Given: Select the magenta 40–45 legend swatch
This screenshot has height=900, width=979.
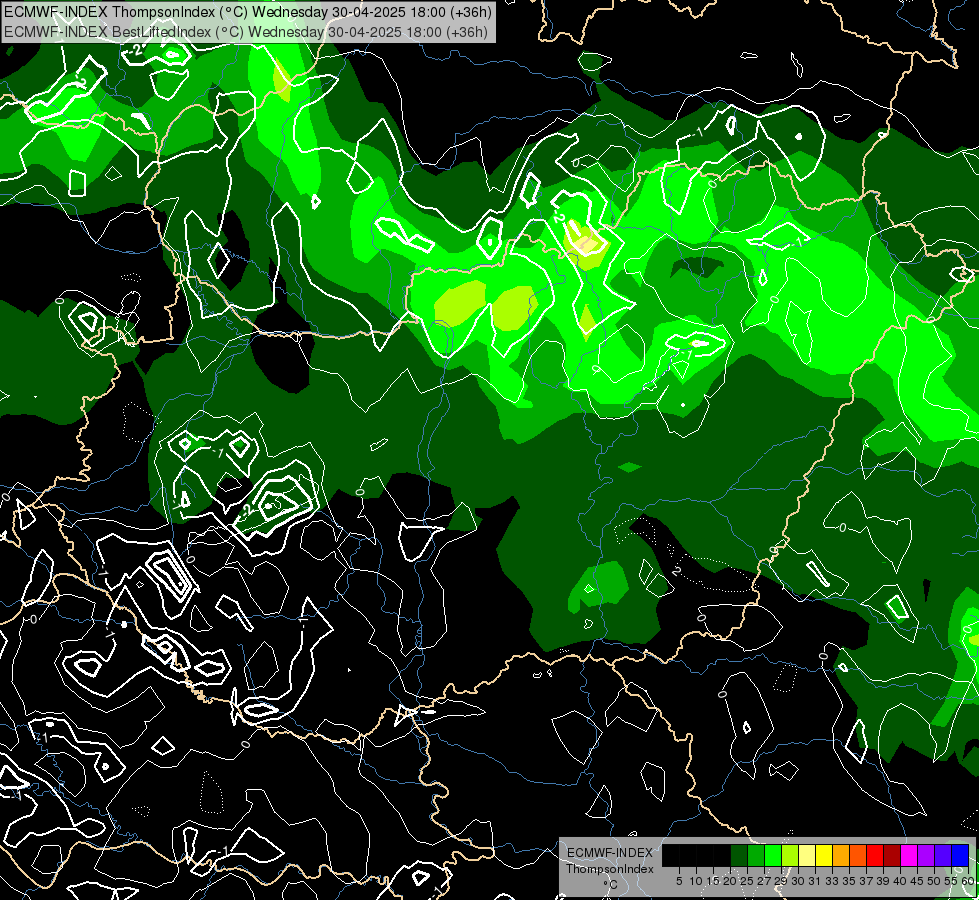Looking at the screenshot, I should click(910, 855).
